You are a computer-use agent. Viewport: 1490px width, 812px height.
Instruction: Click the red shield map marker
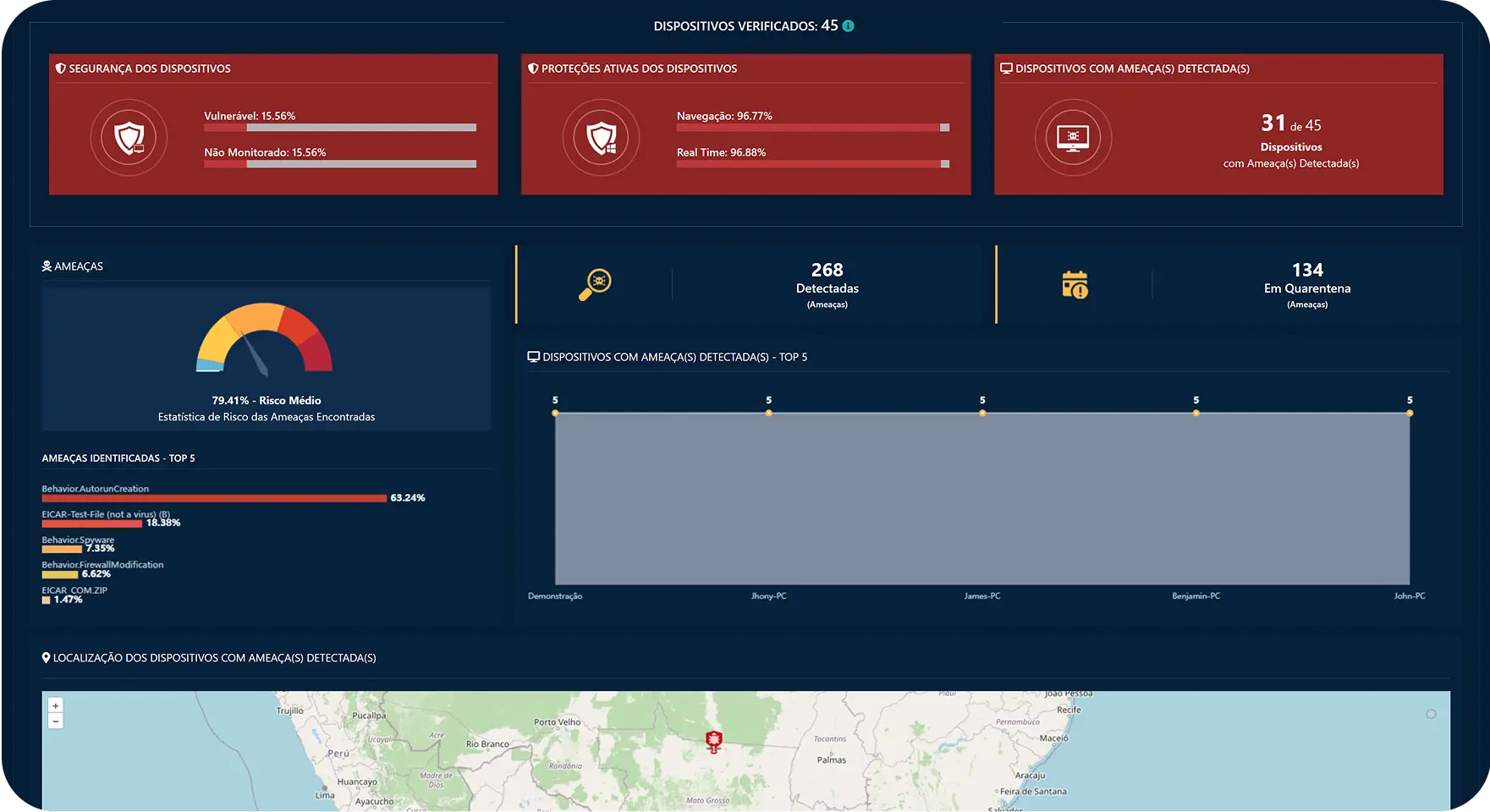click(x=714, y=742)
